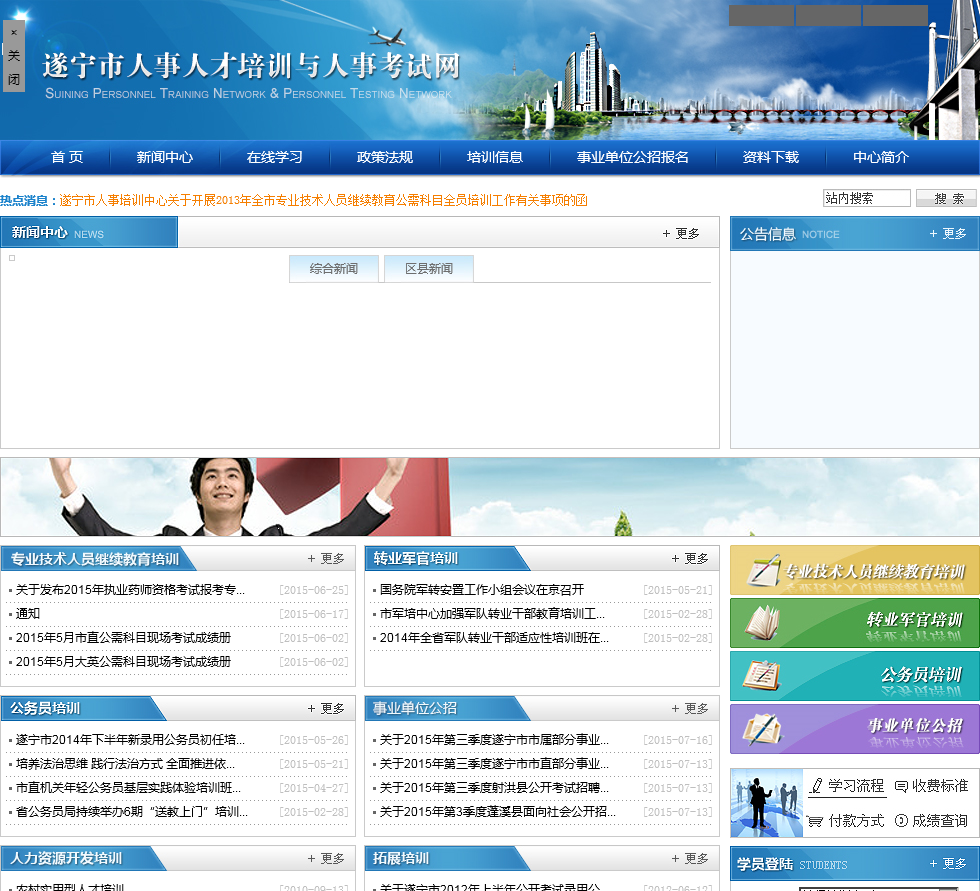980x891 pixels.
Task: Open 更多 for 专业技术人员继续教育培训 list
Action: pyautogui.click(x=326, y=559)
